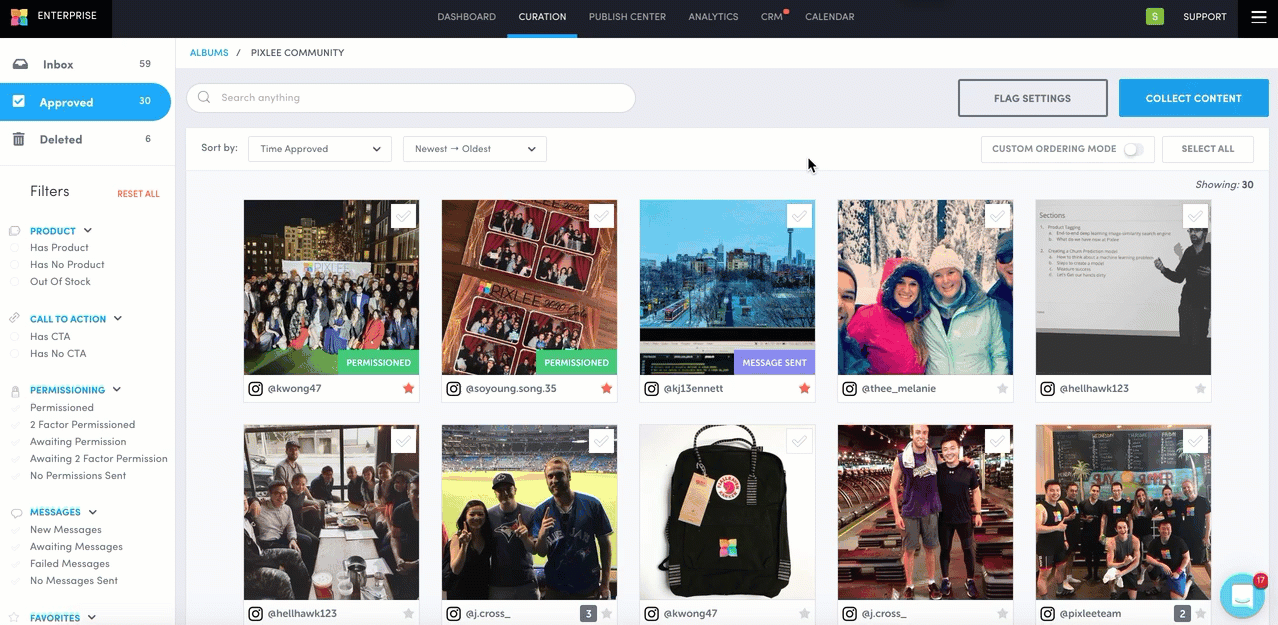Switch to the Analytics tab
Screen dimensions: 1278x625
click(713, 17)
